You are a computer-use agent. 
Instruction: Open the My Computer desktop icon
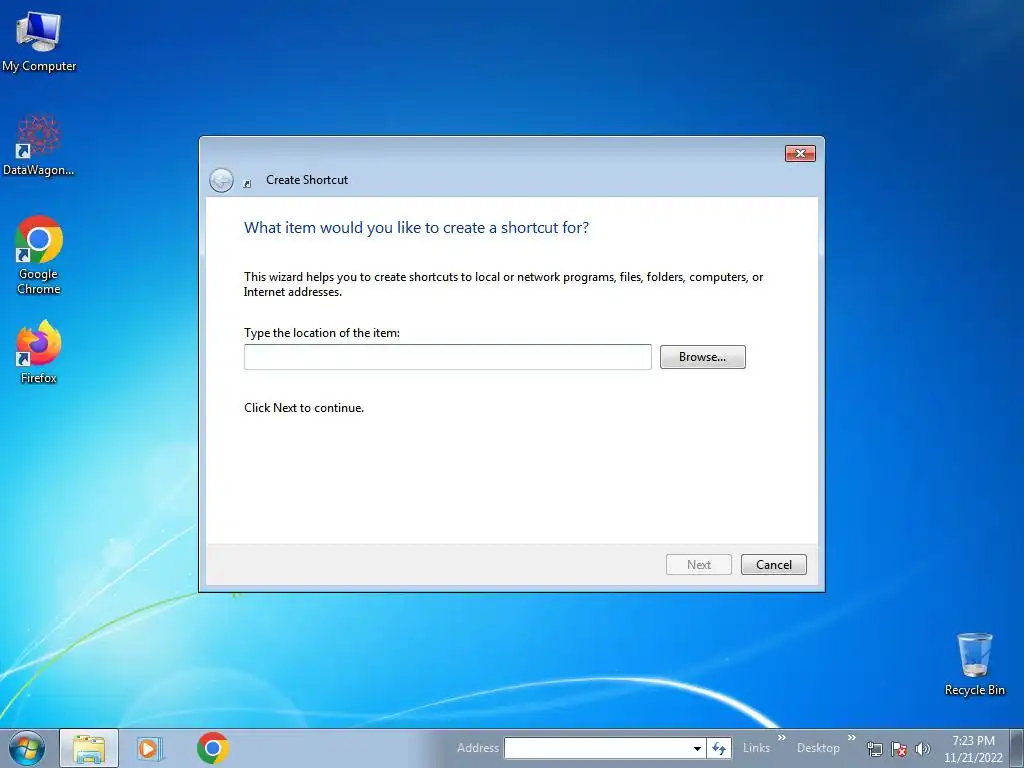(39, 42)
